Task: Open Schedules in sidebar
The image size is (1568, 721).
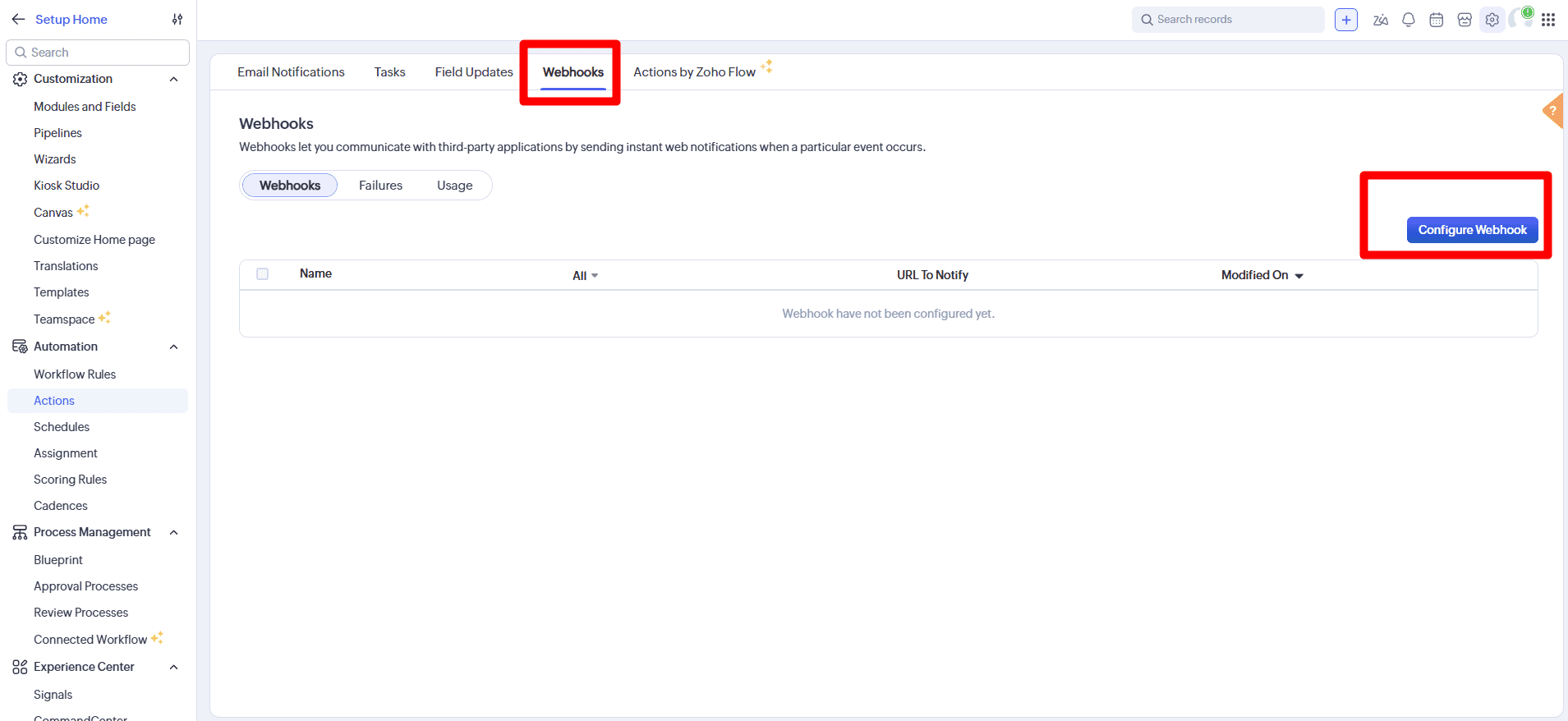Action: pyautogui.click(x=62, y=427)
